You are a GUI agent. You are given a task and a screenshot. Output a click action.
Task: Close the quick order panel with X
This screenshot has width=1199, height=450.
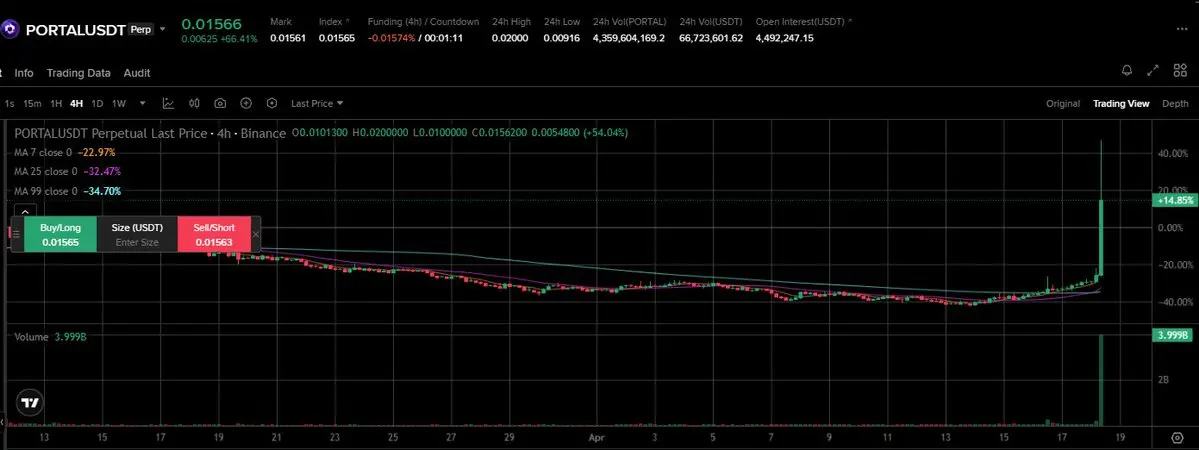pyautogui.click(x=255, y=234)
